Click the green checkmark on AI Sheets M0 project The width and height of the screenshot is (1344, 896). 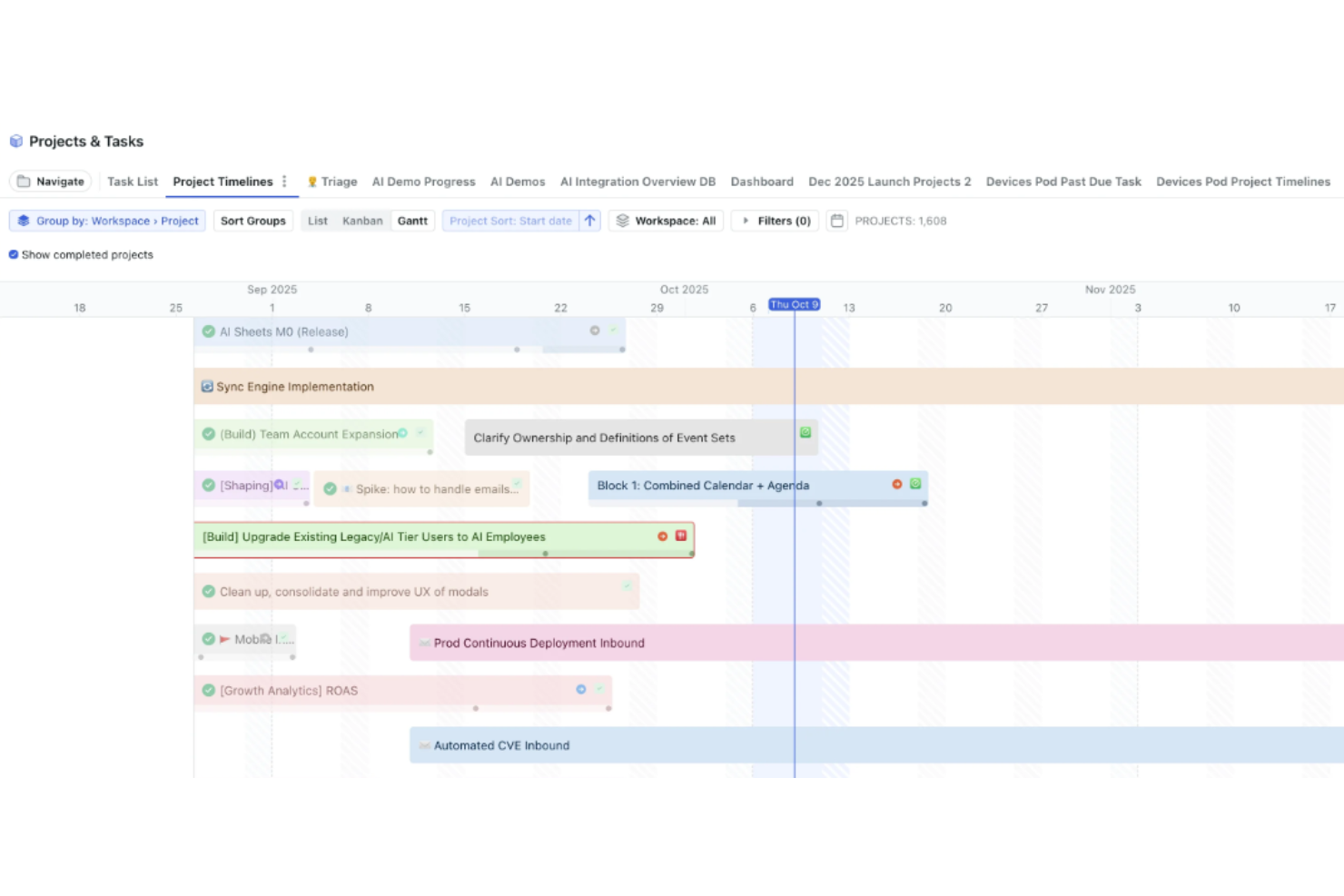pyautogui.click(x=209, y=331)
